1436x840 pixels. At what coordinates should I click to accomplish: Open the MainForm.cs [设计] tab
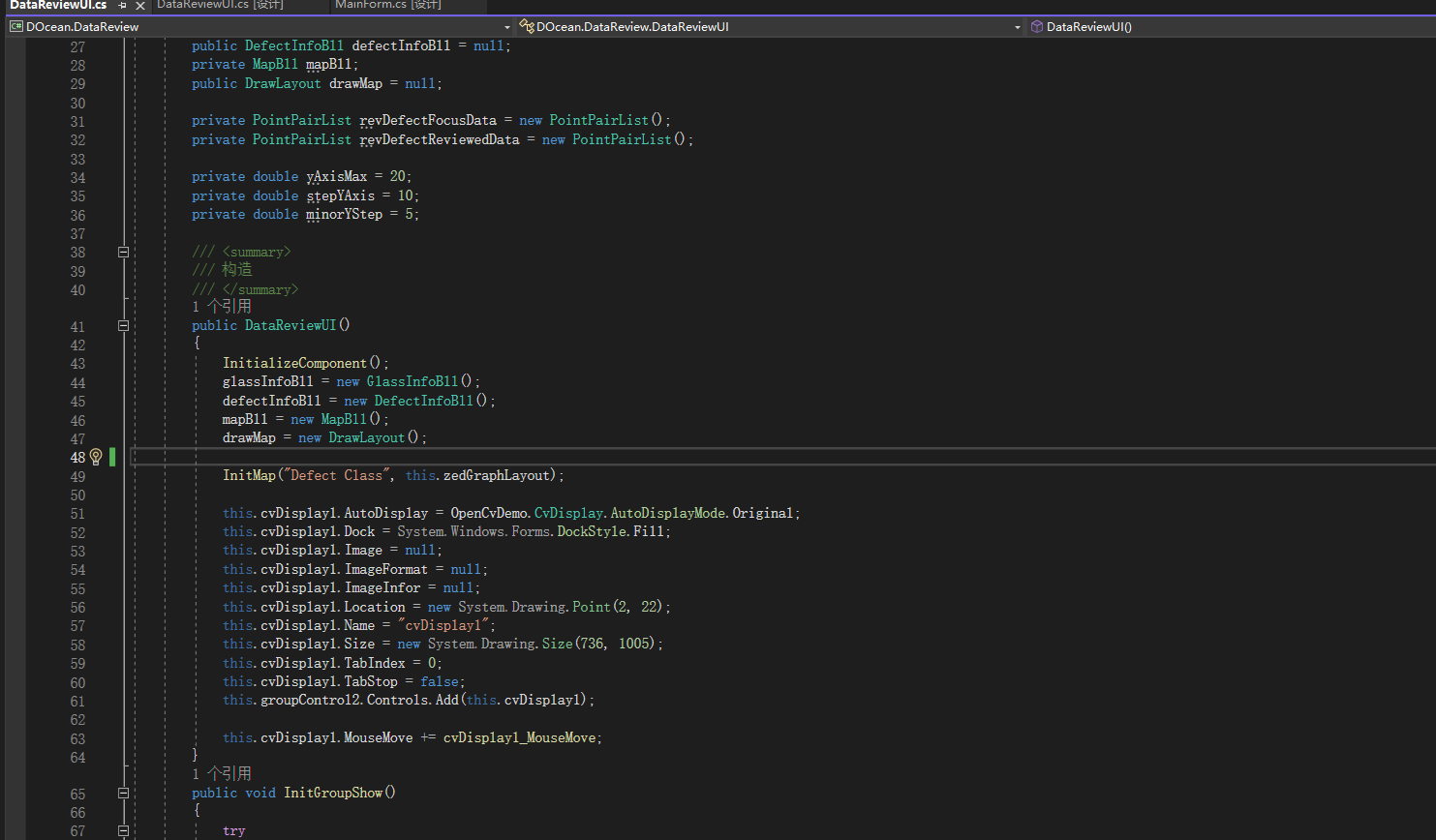[x=387, y=5]
